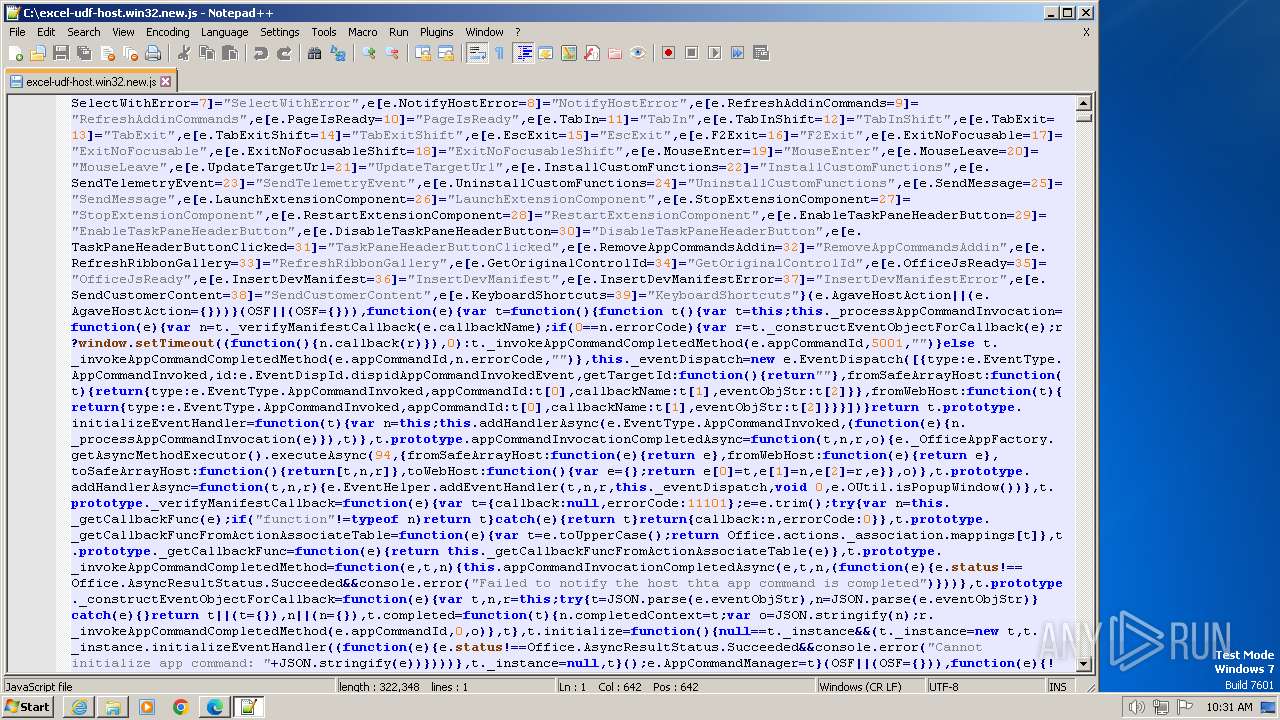Toggle file monitoring with the eye icon

tap(638, 53)
